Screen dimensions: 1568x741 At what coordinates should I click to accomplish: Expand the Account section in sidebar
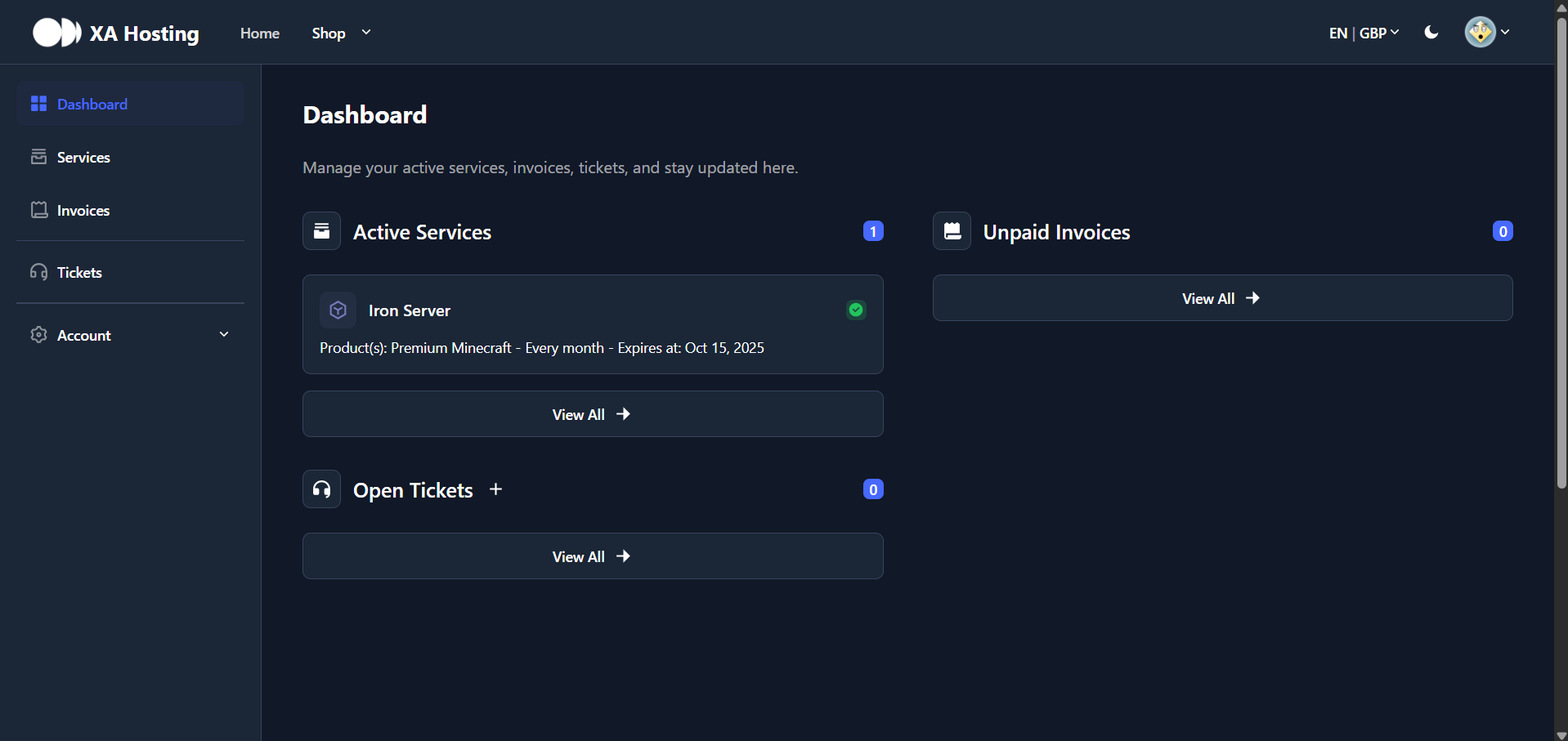131,335
